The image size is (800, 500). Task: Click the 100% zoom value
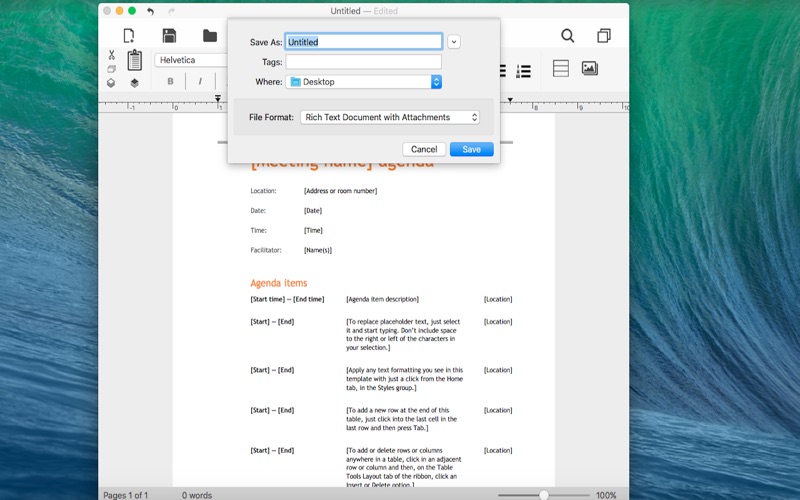pos(606,495)
